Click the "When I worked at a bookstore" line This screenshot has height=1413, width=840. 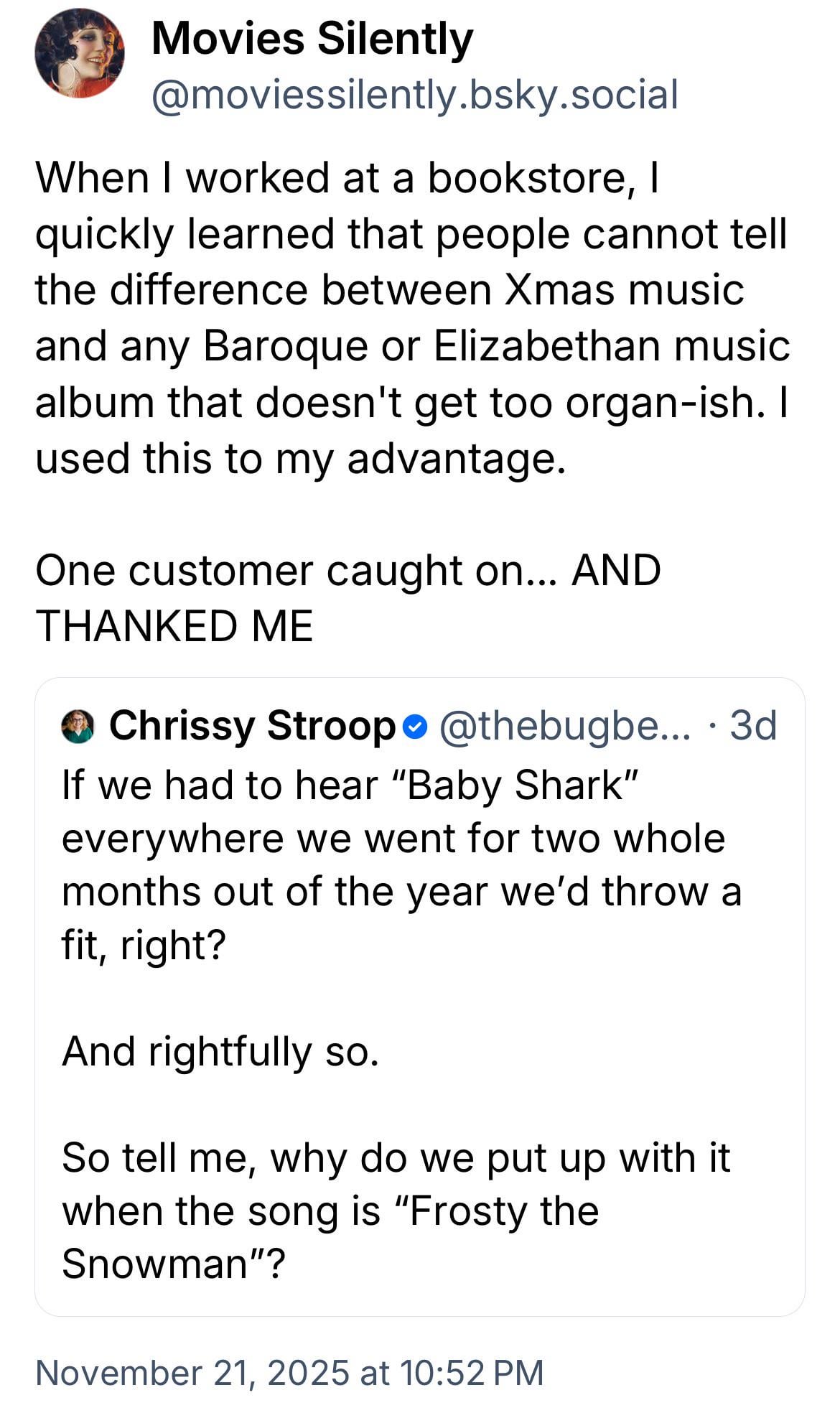[x=347, y=177]
